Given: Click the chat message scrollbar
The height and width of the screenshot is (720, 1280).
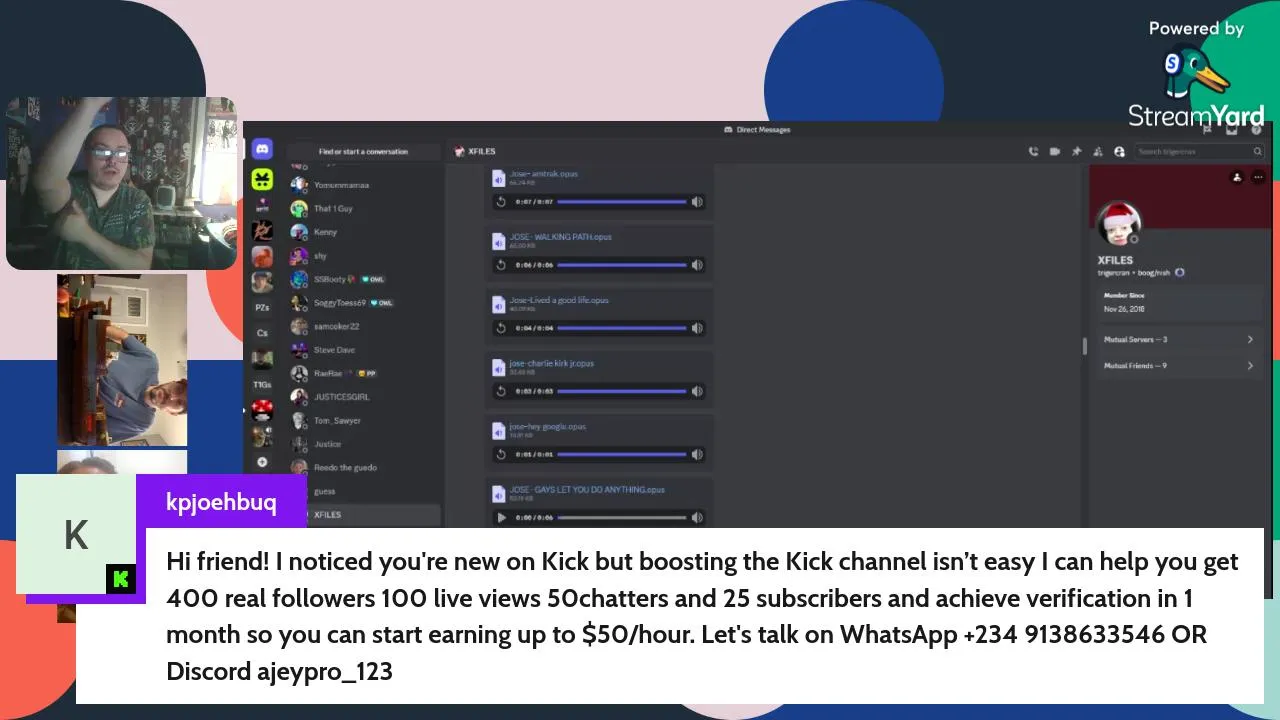Looking at the screenshot, I should 1084,346.
